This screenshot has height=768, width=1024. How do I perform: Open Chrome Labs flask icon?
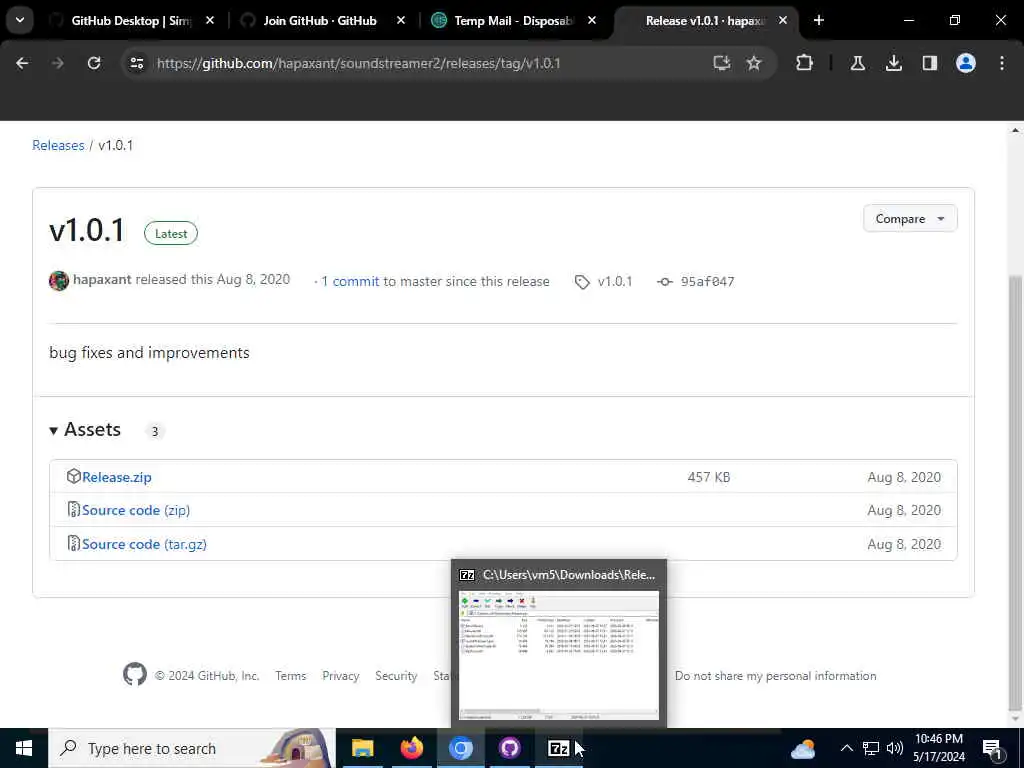[857, 63]
